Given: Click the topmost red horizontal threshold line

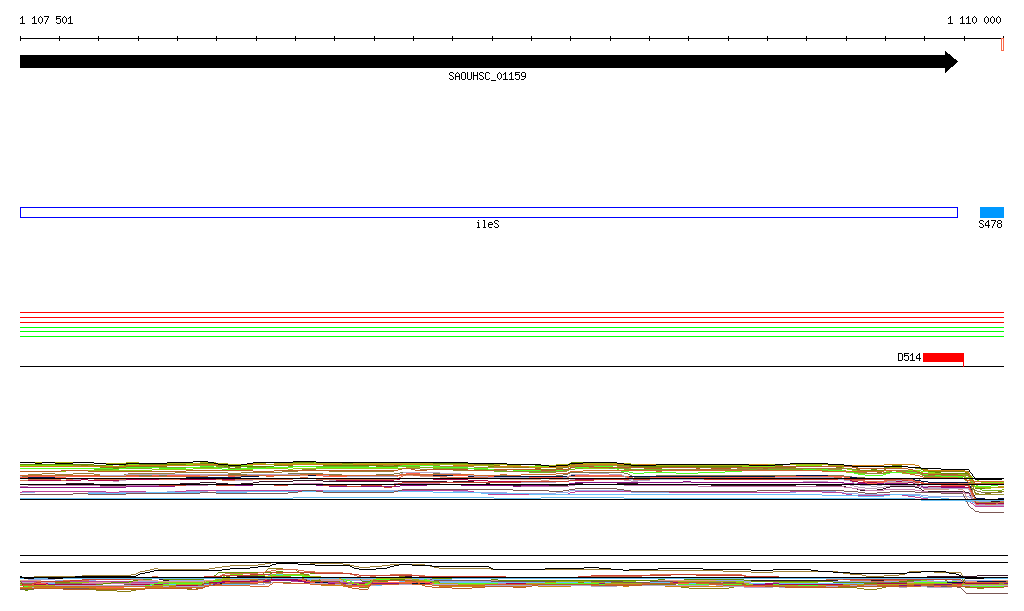Looking at the screenshot, I should pyautogui.click(x=500, y=313).
